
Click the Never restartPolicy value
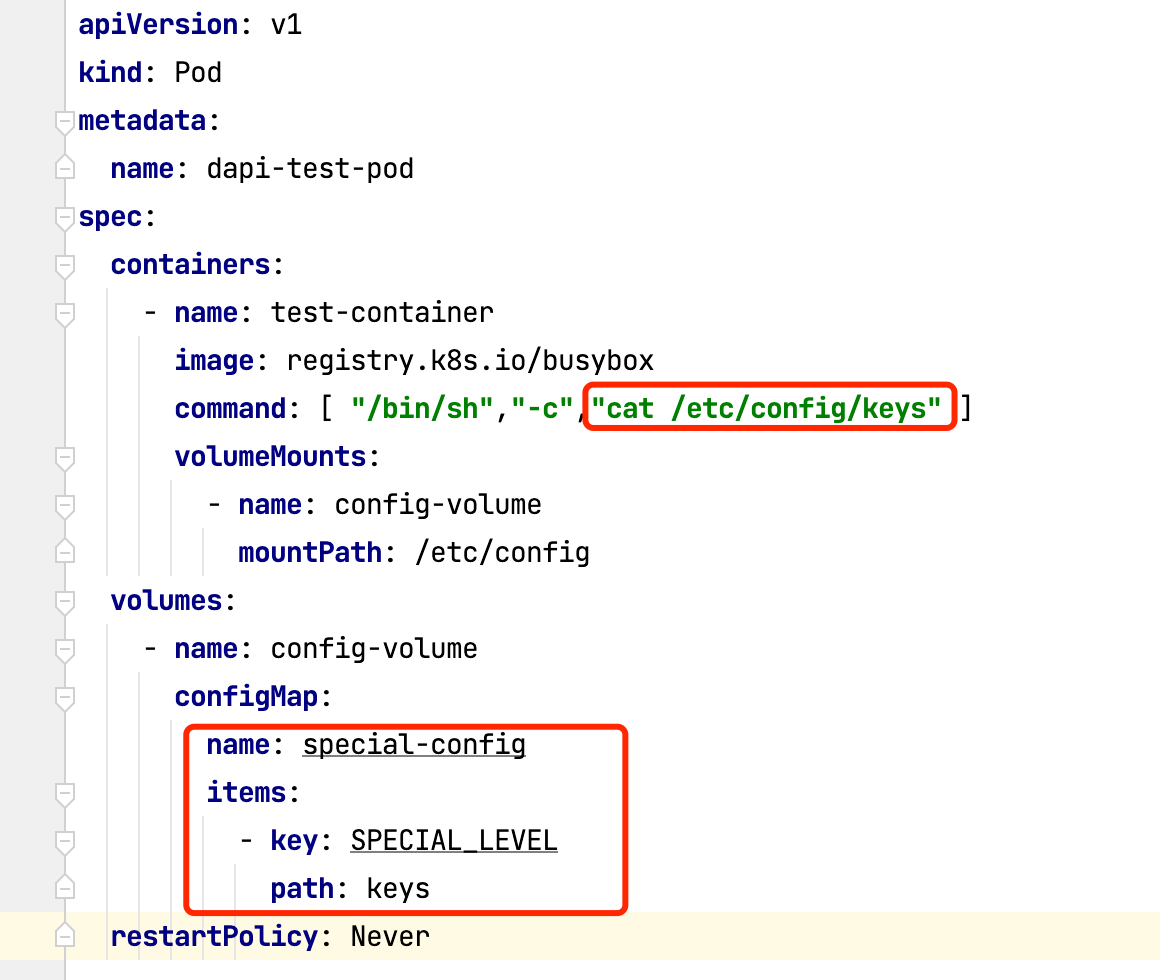[390, 937]
